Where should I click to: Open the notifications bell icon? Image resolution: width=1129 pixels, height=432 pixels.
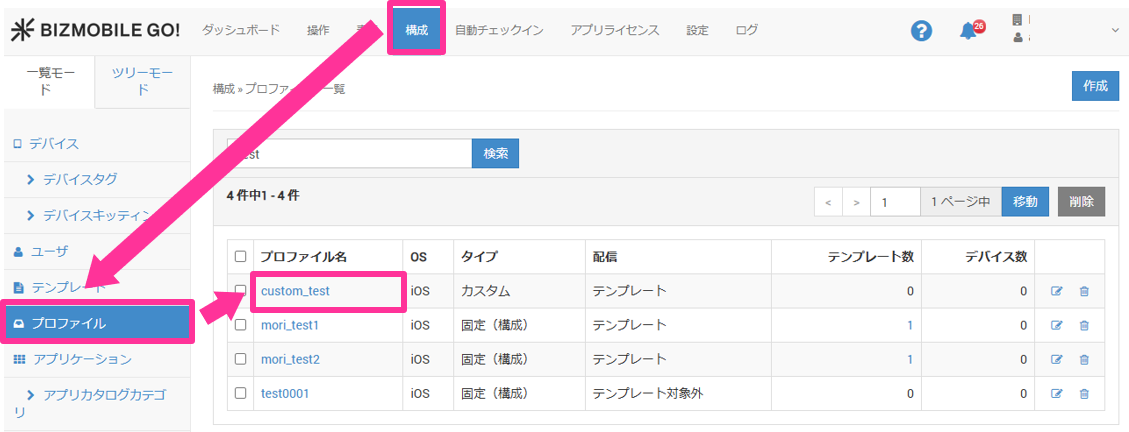coord(968,31)
